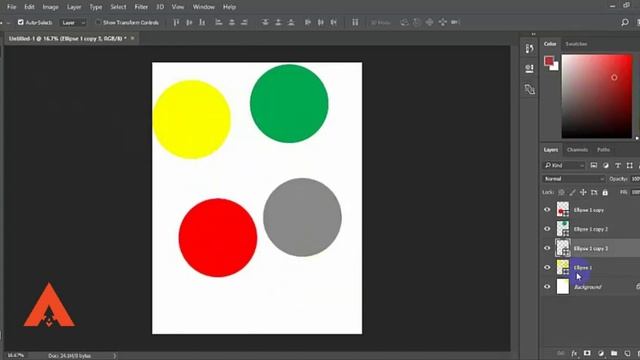Open the Filter menu
This screenshot has height=360, width=640.
point(141,7)
